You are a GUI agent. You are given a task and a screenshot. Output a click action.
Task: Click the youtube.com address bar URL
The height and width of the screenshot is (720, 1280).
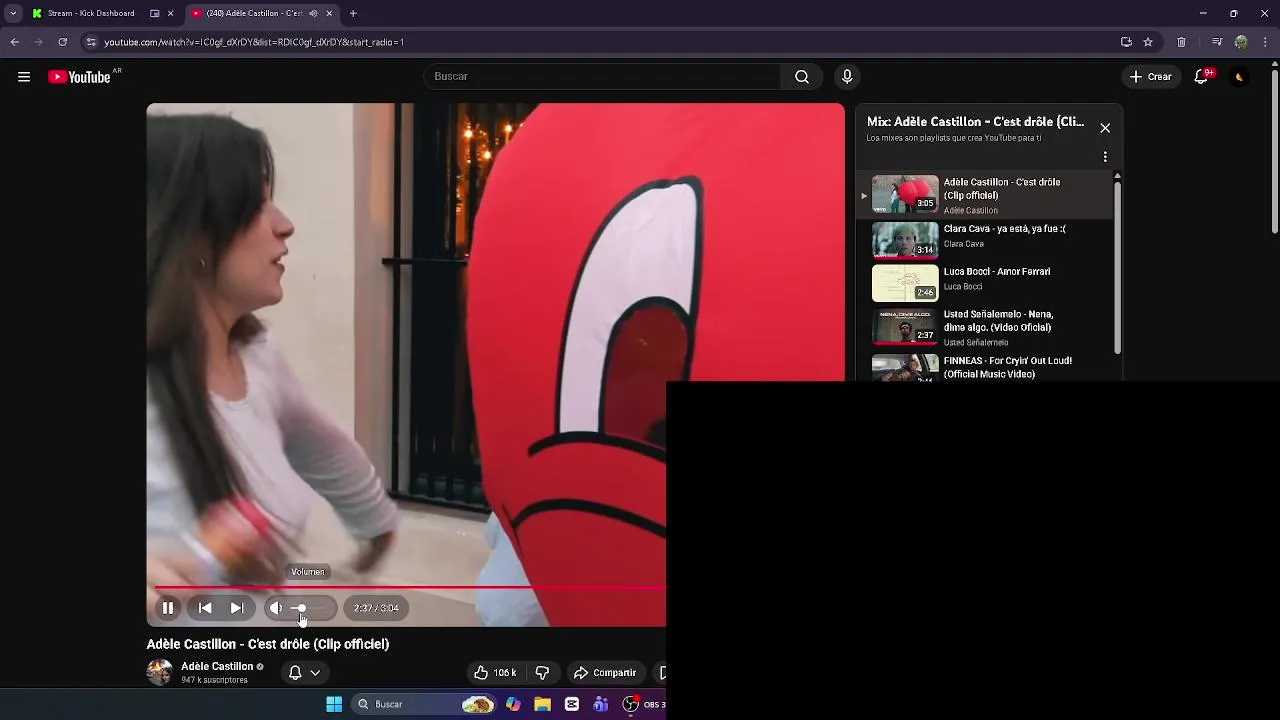pos(254,42)
